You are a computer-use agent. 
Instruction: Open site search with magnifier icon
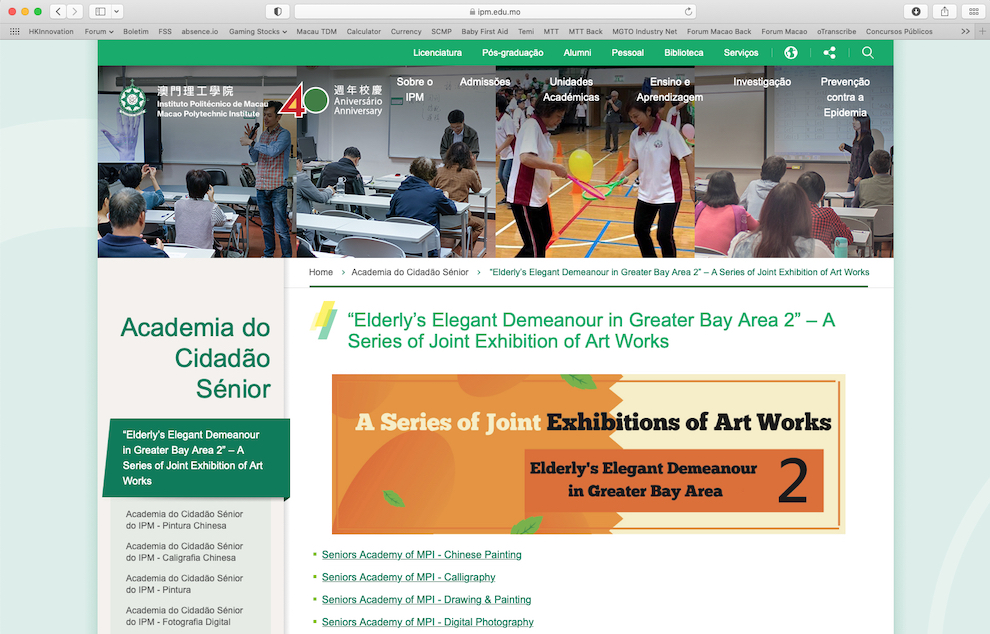coord(868,53)
